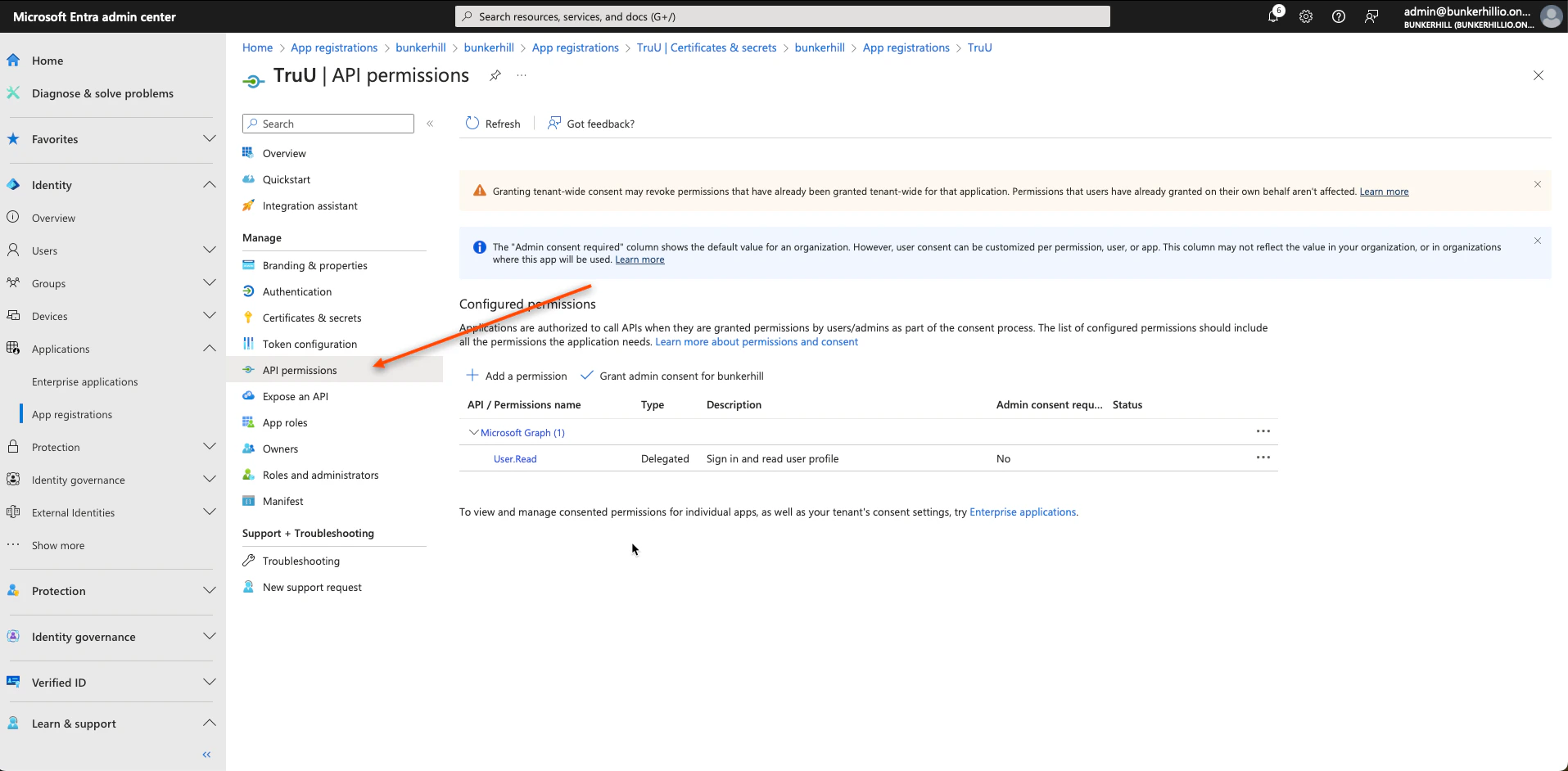The image size is (1568, 771).
Task: Collapse the Learn & support section
Action: point(210,724)
